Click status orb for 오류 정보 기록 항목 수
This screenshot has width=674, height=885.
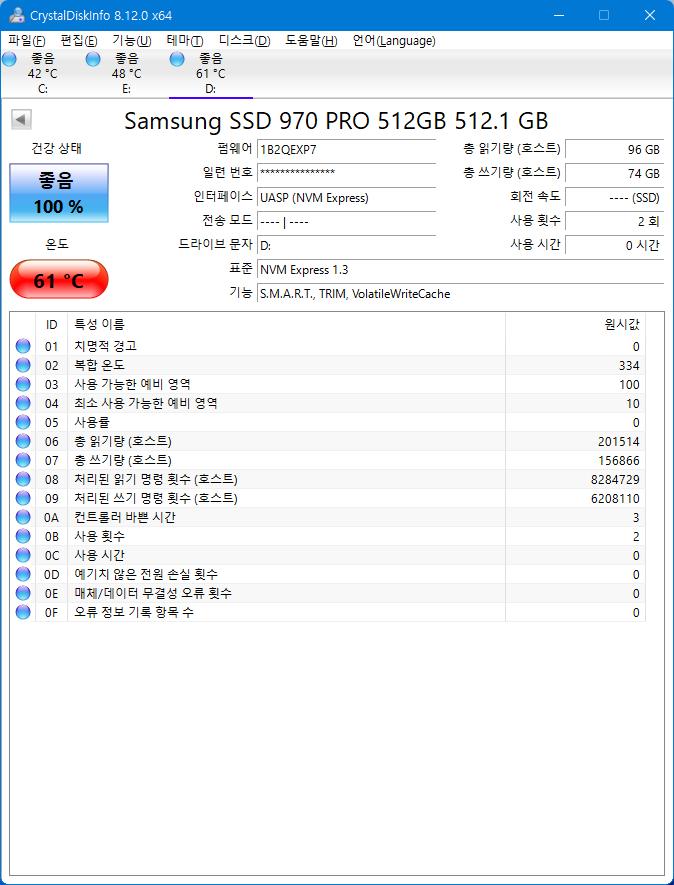coord(23,612)
